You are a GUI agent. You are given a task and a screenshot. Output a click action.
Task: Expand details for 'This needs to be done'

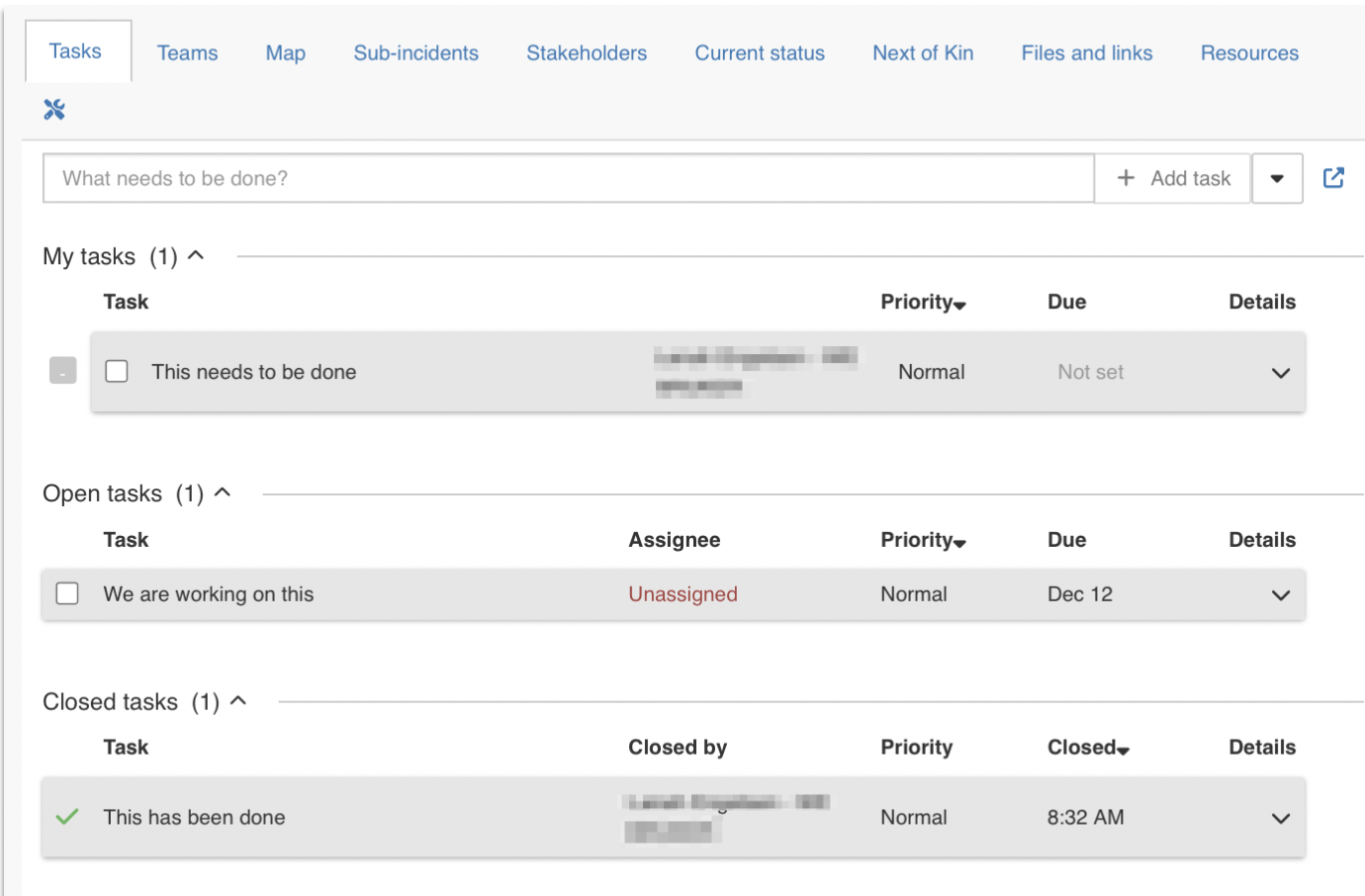(x=1280, y=373)
